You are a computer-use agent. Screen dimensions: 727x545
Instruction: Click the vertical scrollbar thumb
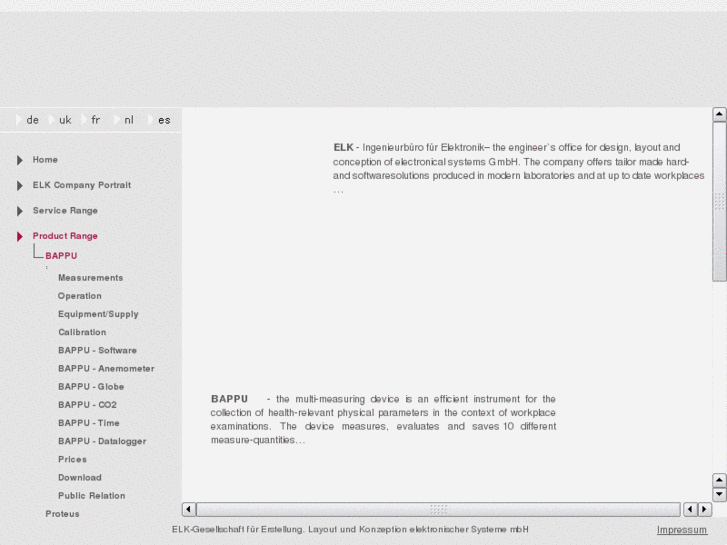click(x=719, y=201)
